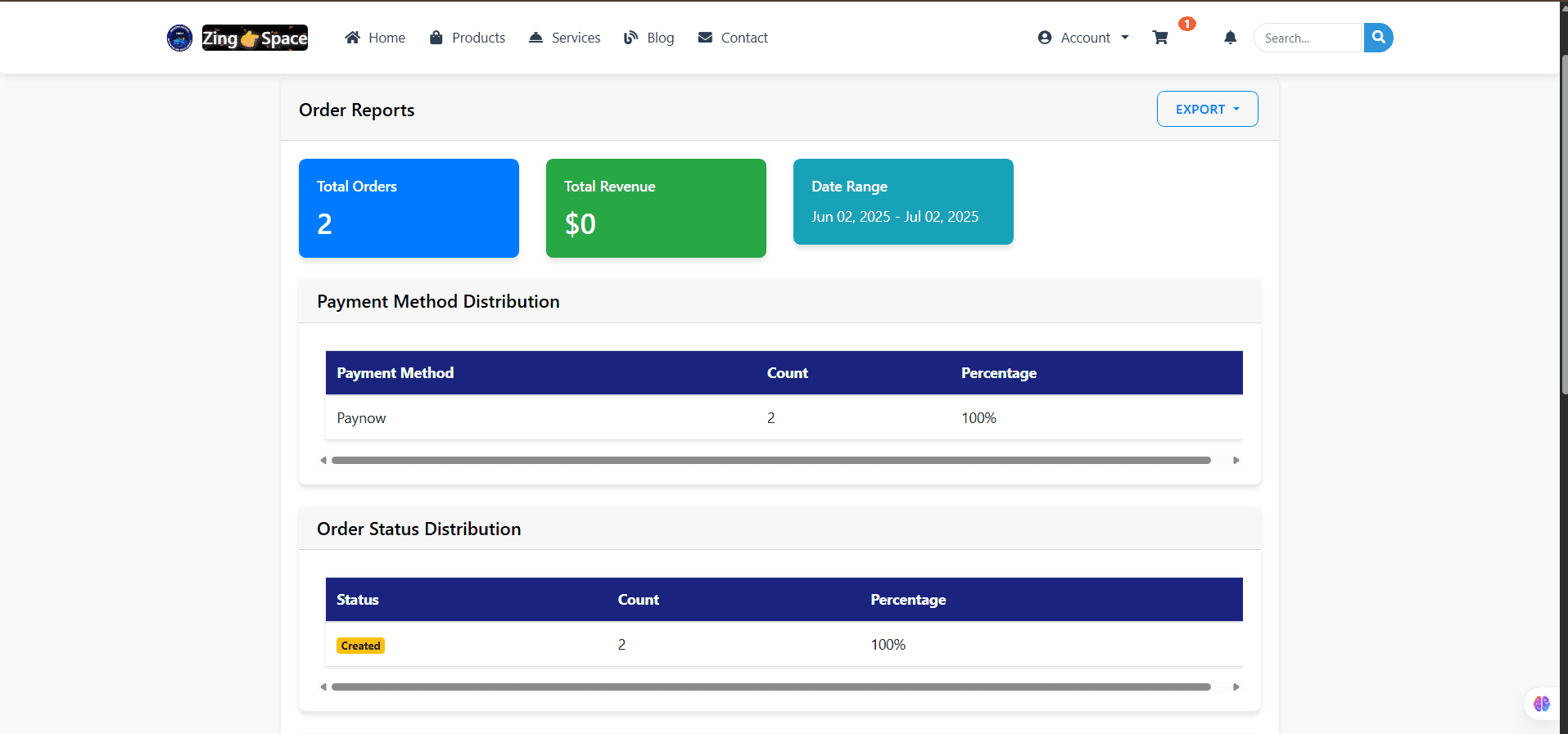Click the Contact envelope icon
Image resolution: width=1568 pixels, height=734 pixels.
[x=705, y=38]
